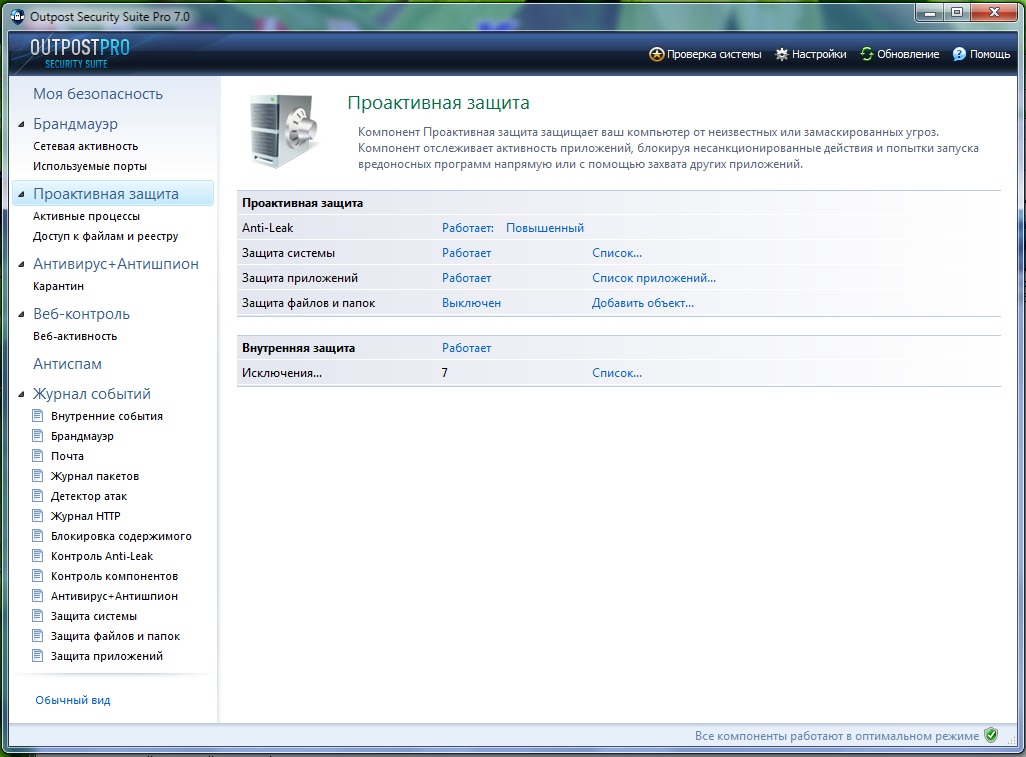Open Используемые порты in sidebar

[90, 166]
